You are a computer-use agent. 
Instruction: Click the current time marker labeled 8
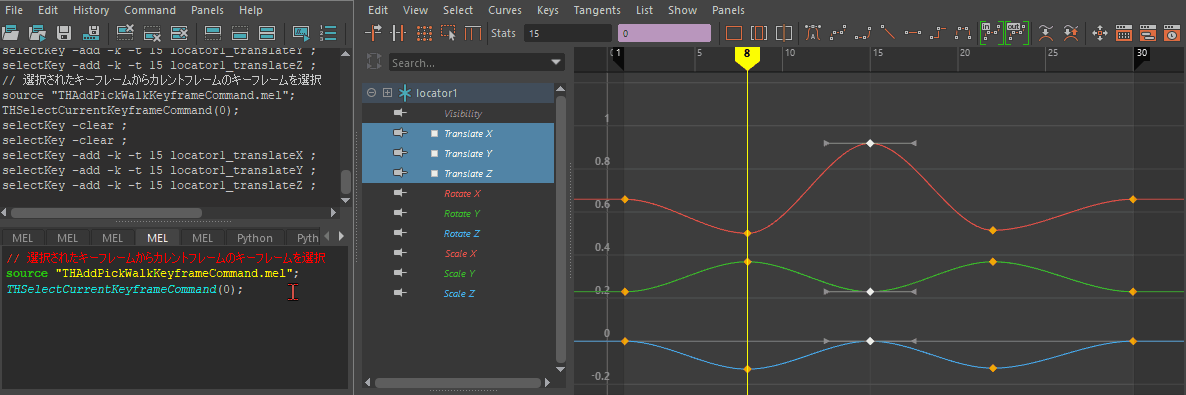(747, 58)
